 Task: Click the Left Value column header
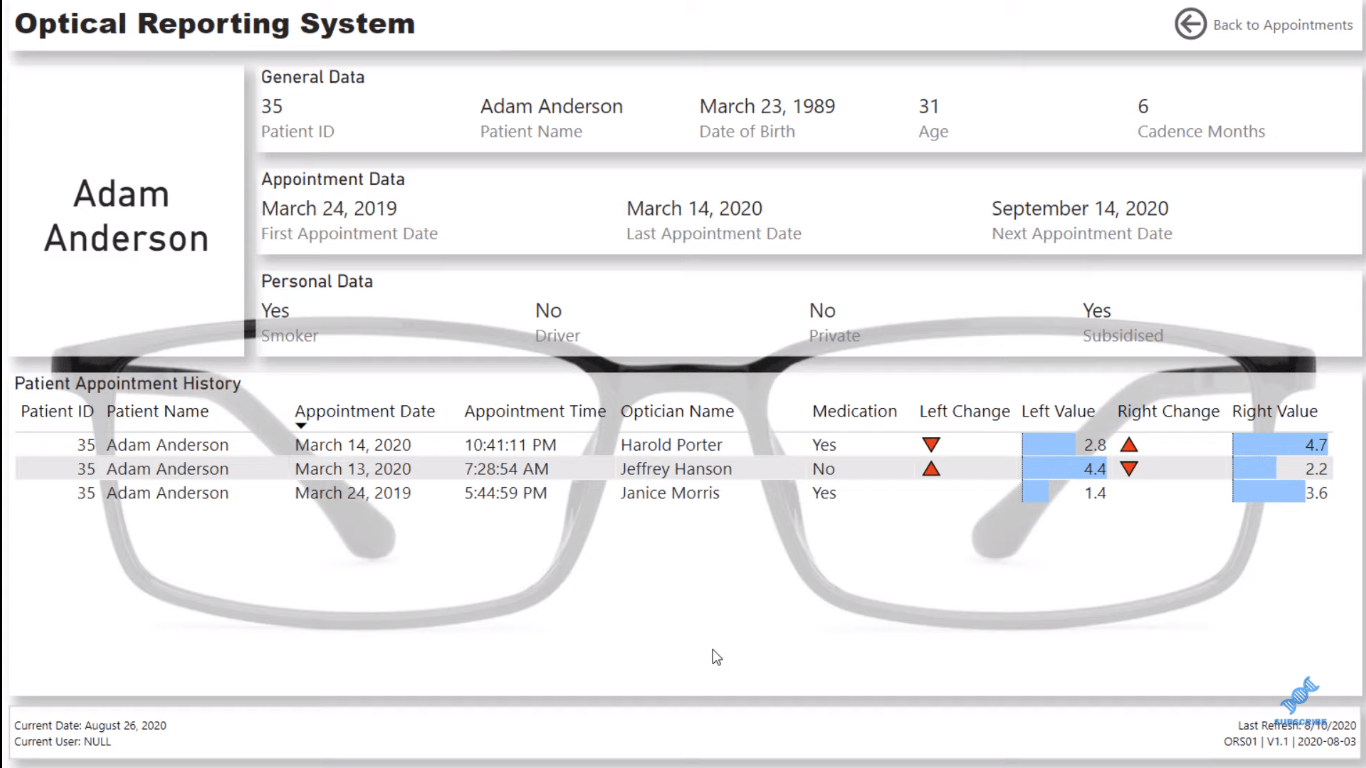coord(1058,411)
